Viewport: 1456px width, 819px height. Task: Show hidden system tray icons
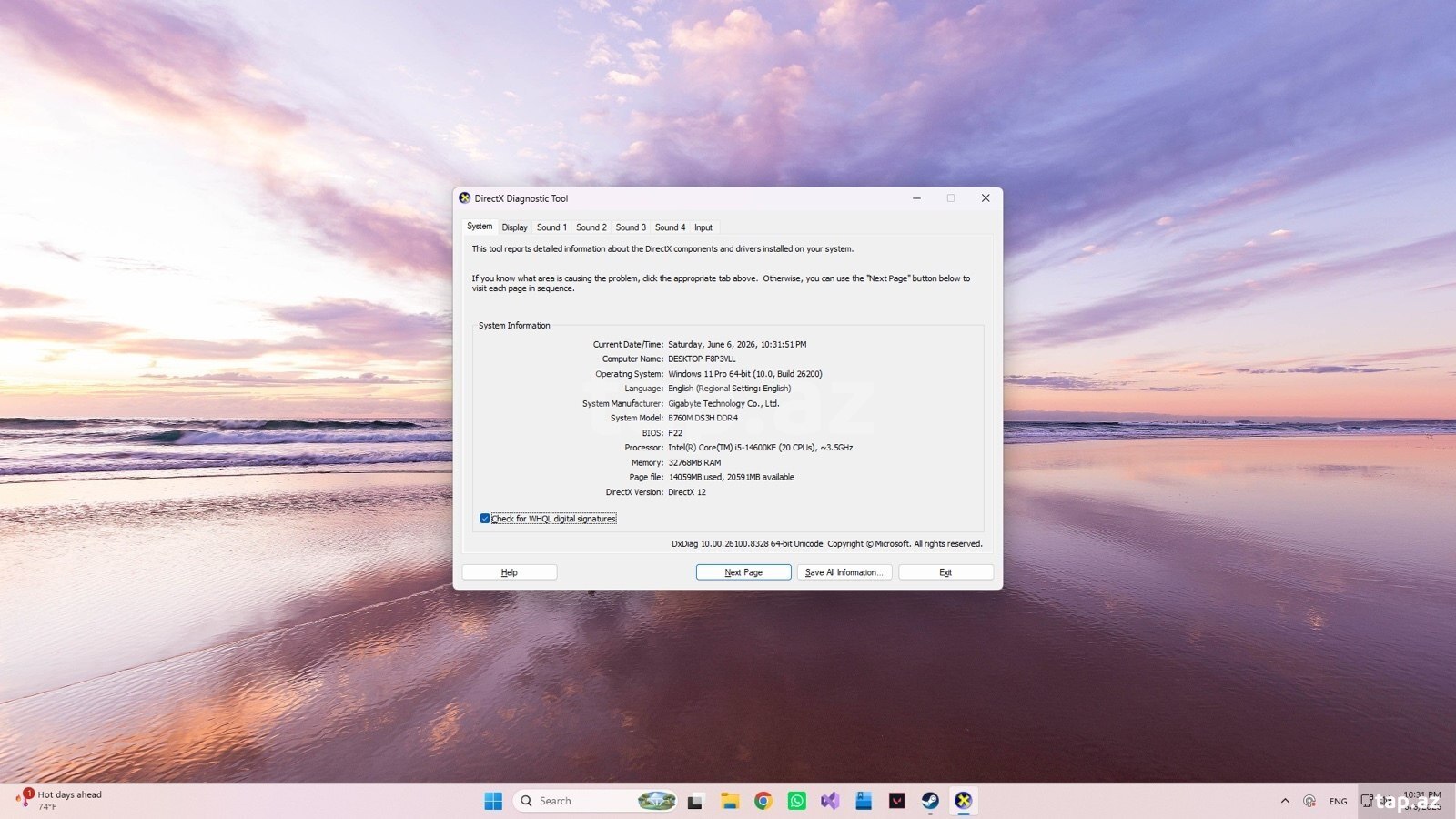click(x=1285, y=801)
